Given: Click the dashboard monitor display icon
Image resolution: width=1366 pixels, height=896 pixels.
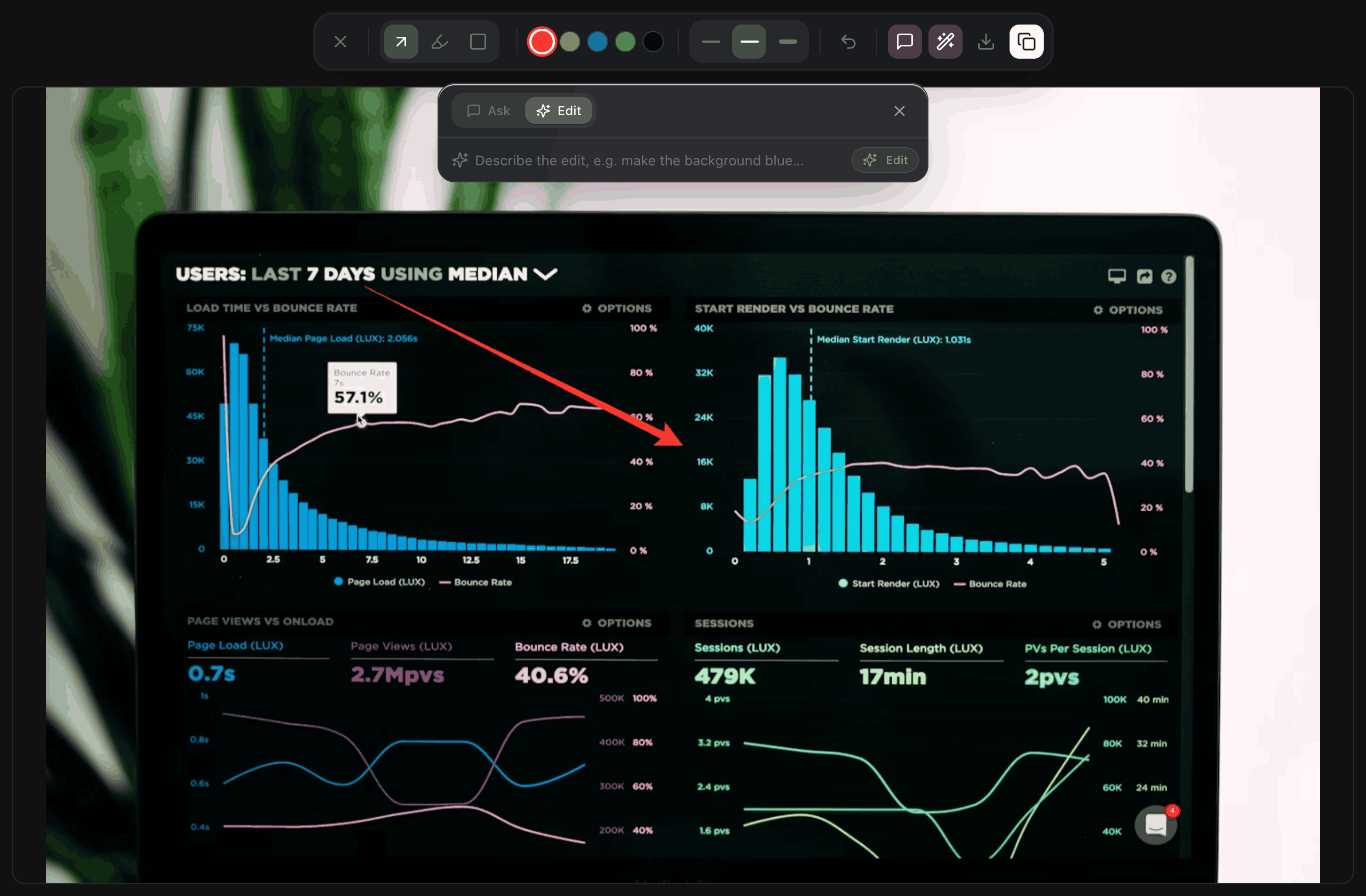Looking at the screenshot, I should [x=1117, y=276].
